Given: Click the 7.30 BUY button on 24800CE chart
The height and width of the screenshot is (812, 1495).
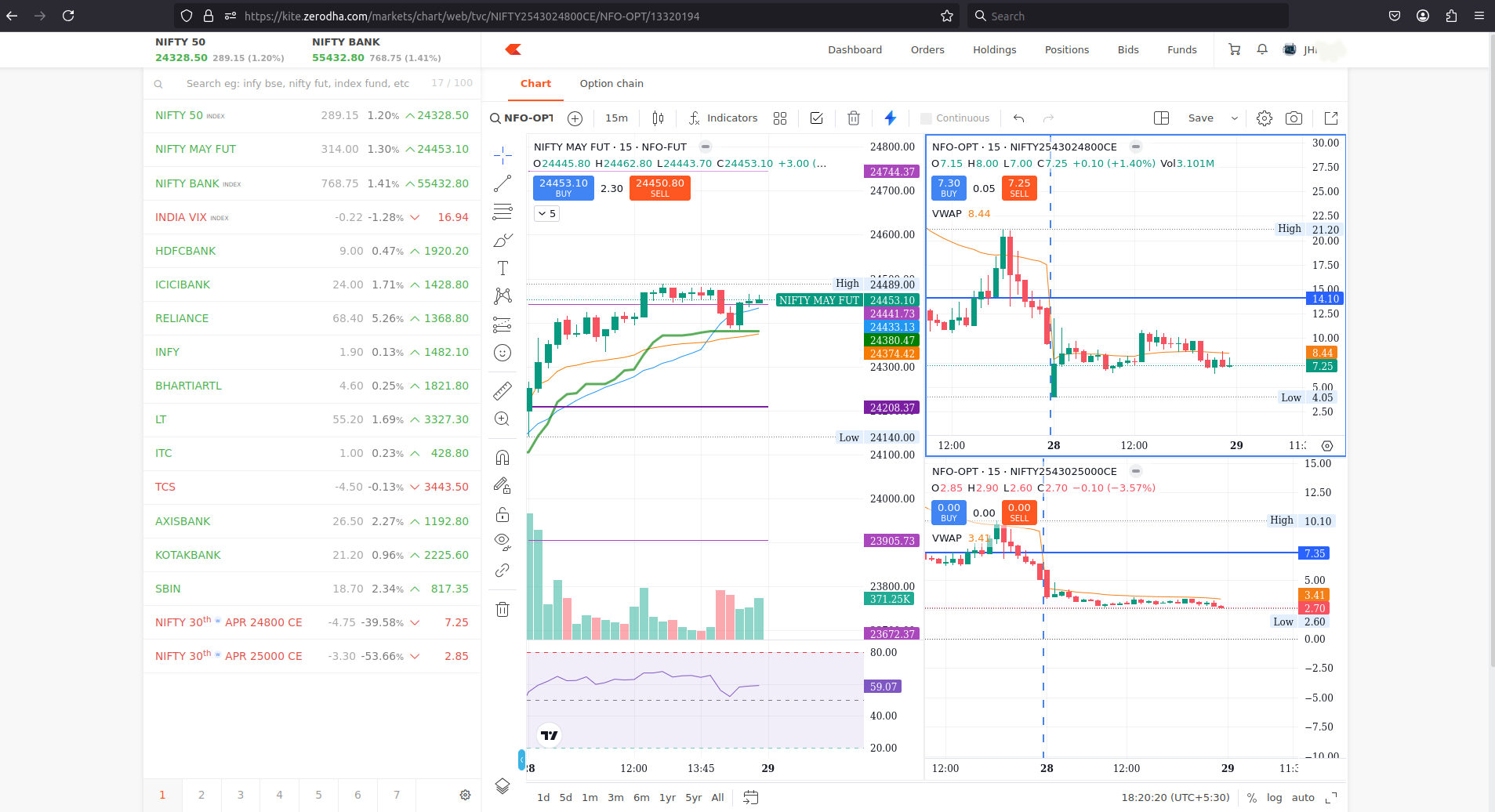Looking at the screenshot, I should pyautogui.click(x=949, y=187).
